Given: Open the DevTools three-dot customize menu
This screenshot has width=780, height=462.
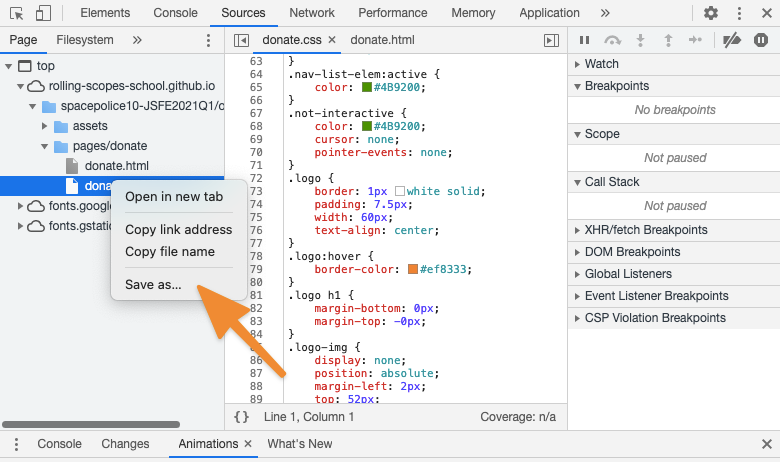Looking at the screenshot, I should click(x=739, y=13).
